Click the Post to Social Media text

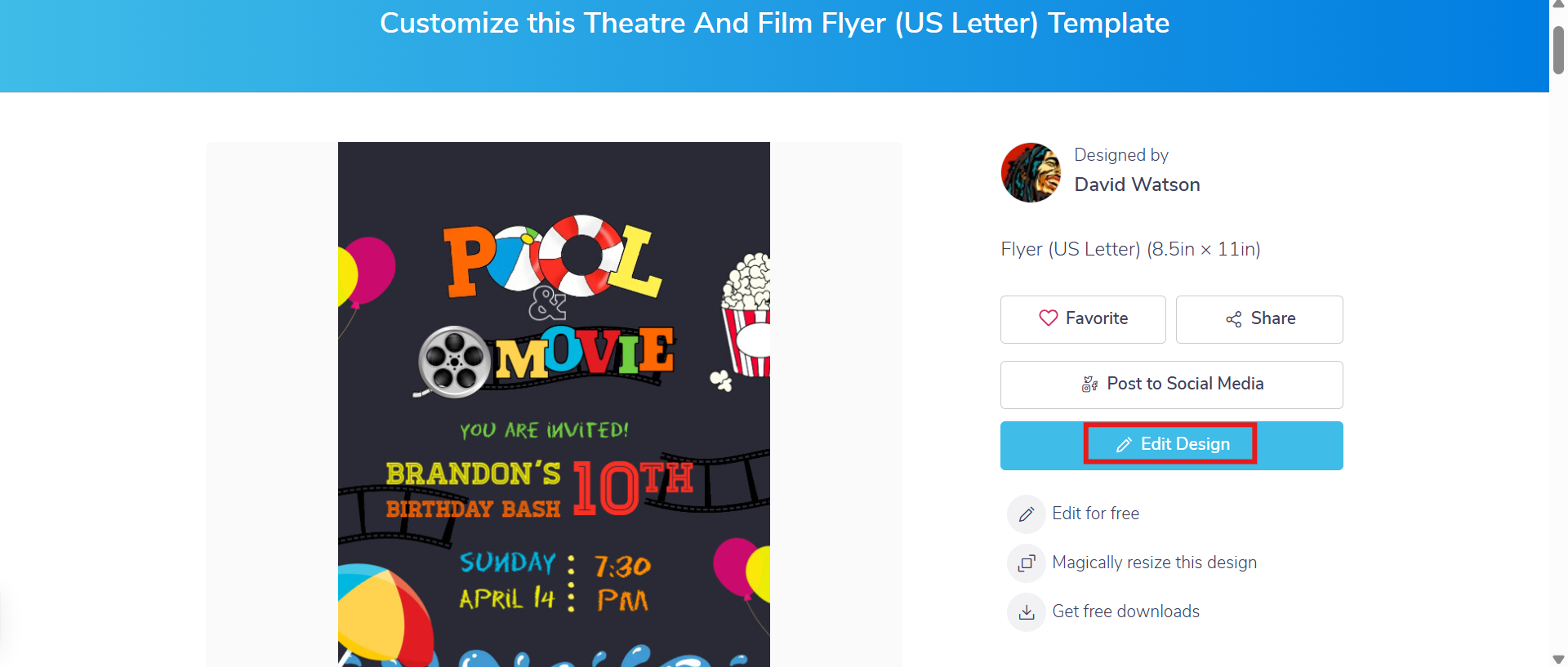(x=1185, y=384)
